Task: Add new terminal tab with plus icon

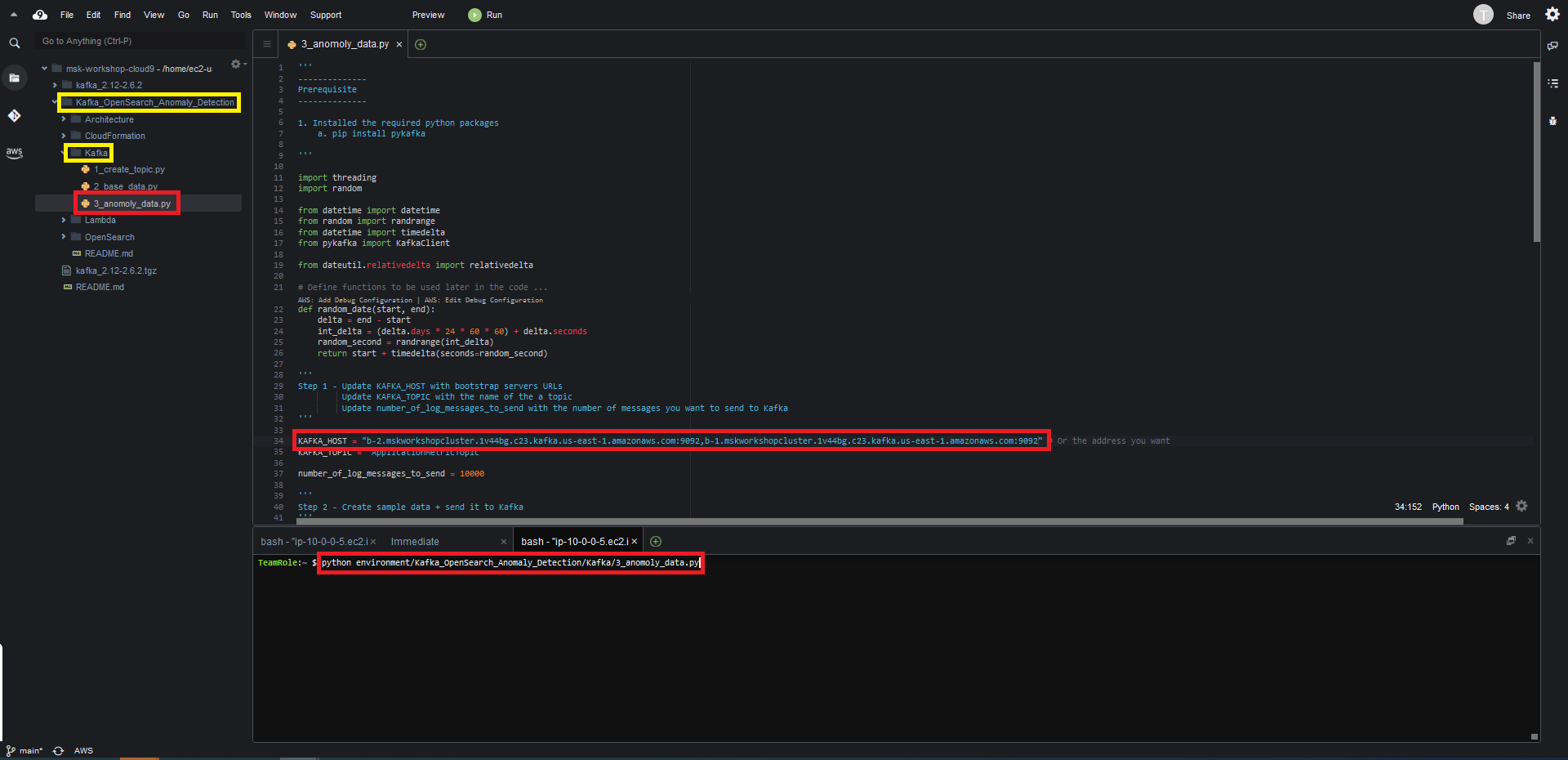Action: 656,541
